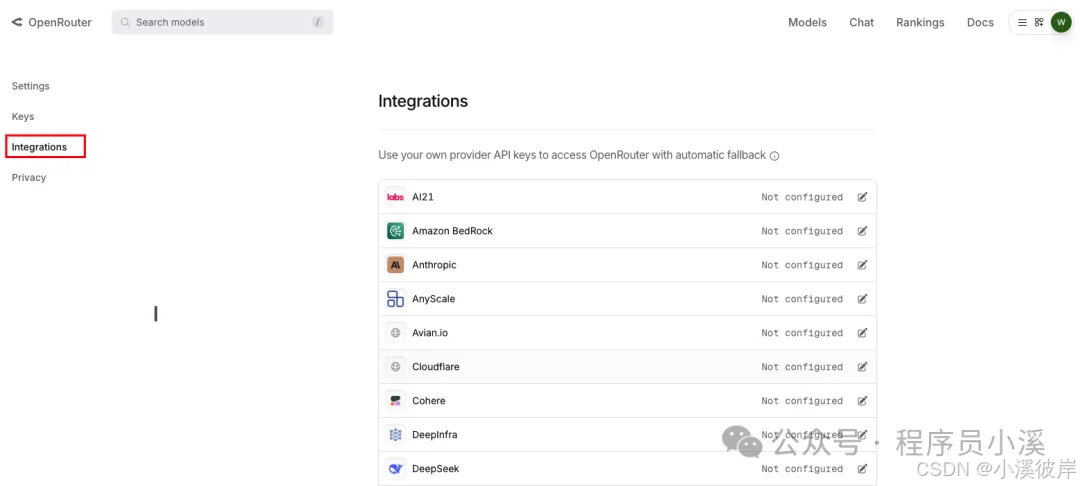Edit the Anthropic integration key
The image size is (1080, 486).
862,265
